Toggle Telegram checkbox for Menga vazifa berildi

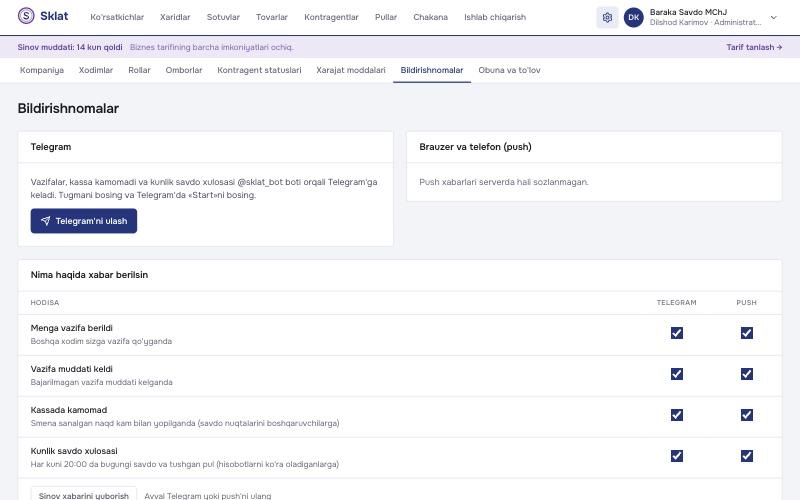pyautogui.click(x=677, y=333)
